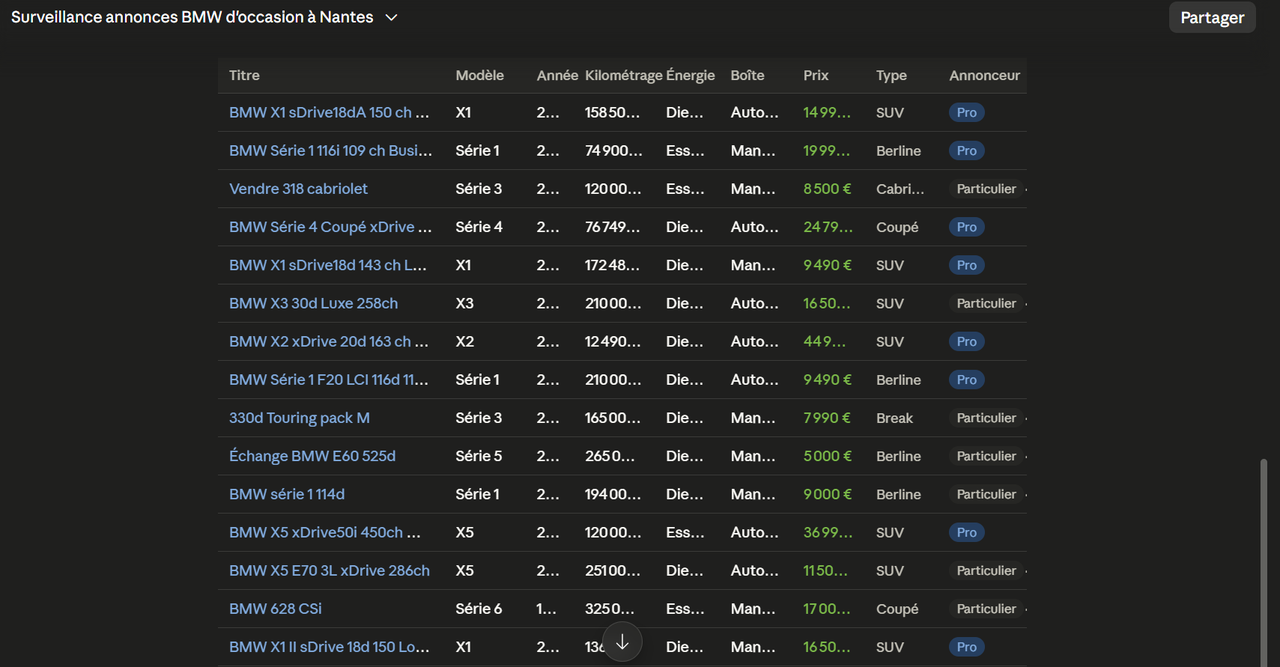Click the Série 5 model cell

point(479,456)
